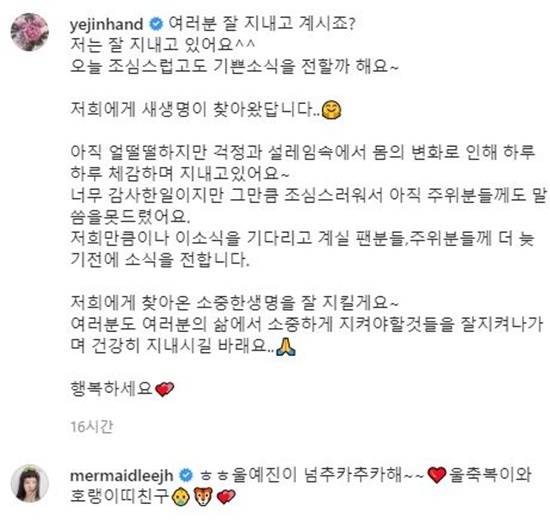Click verified badge next to yejinhand

tap(156, 24)
